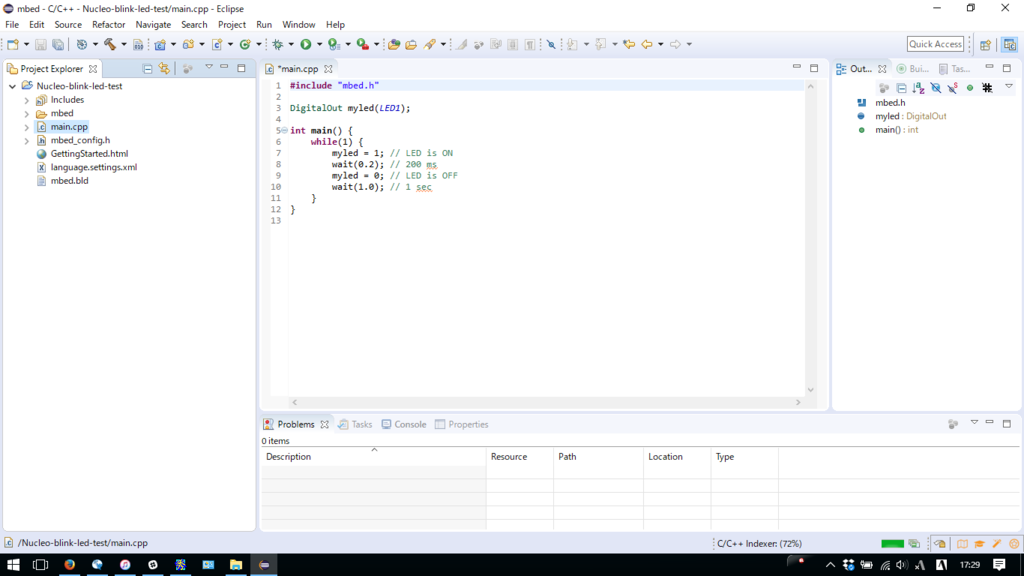Click the Debug bug icon in toolbar
This screenshot has height=576, width=1024.
(278, 44)
